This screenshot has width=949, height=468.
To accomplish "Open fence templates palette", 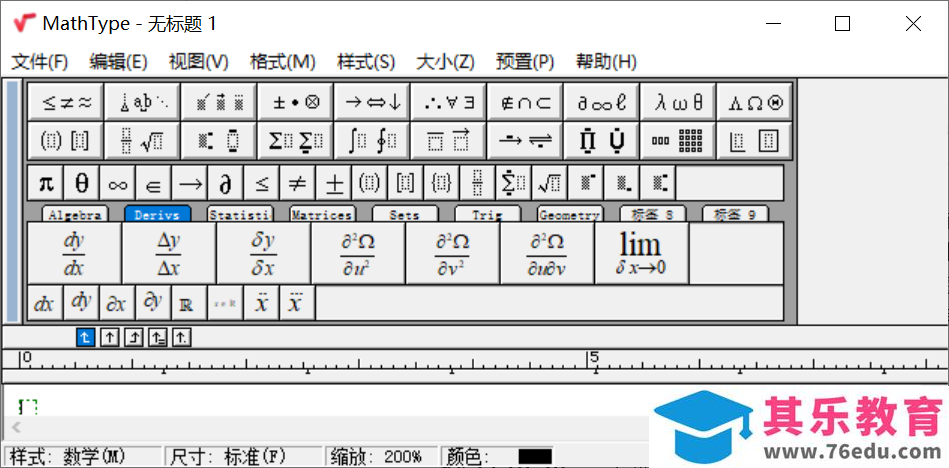I will [66, 141].
